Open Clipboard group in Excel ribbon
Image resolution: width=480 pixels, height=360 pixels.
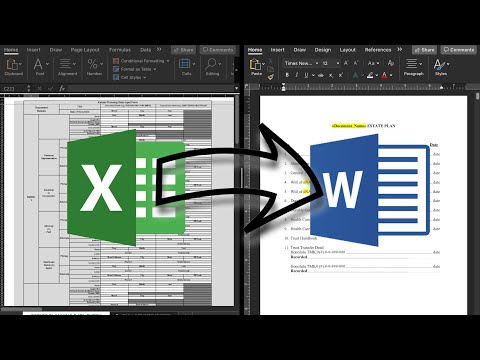[14, 67]
